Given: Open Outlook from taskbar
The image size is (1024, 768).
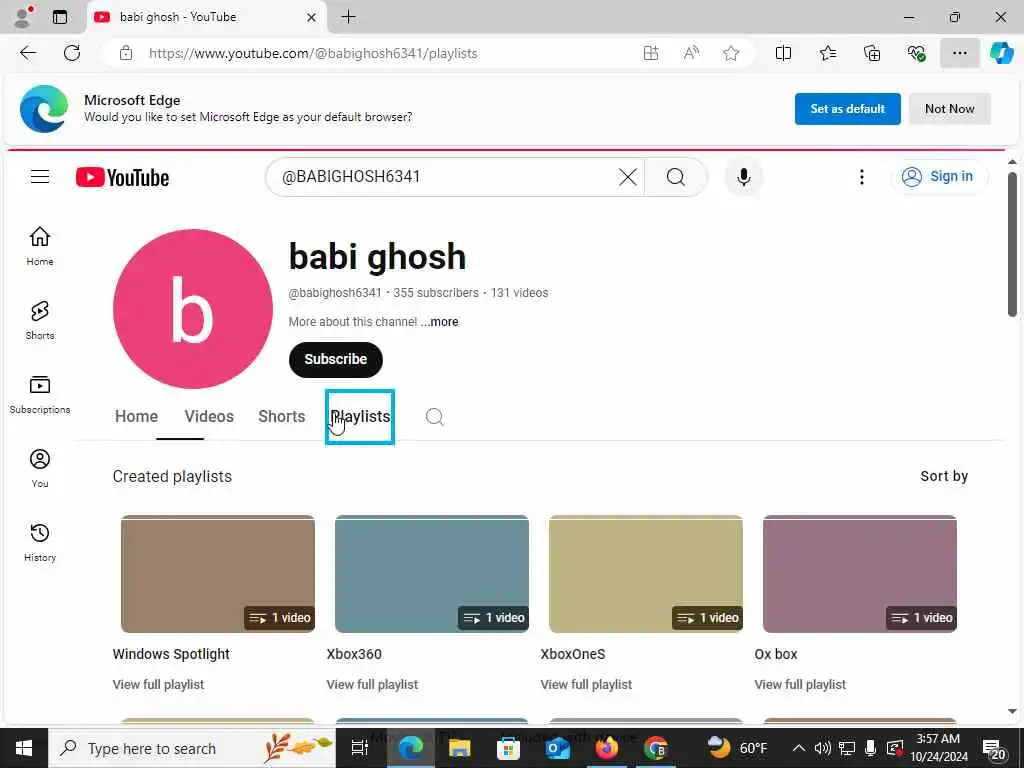Looking at the screenshot, I should click(557, 748).
